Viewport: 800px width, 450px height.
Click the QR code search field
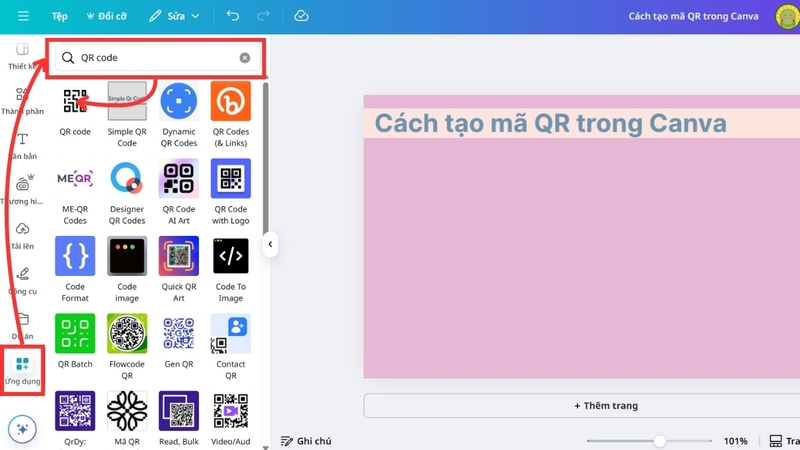coord(156,58)
